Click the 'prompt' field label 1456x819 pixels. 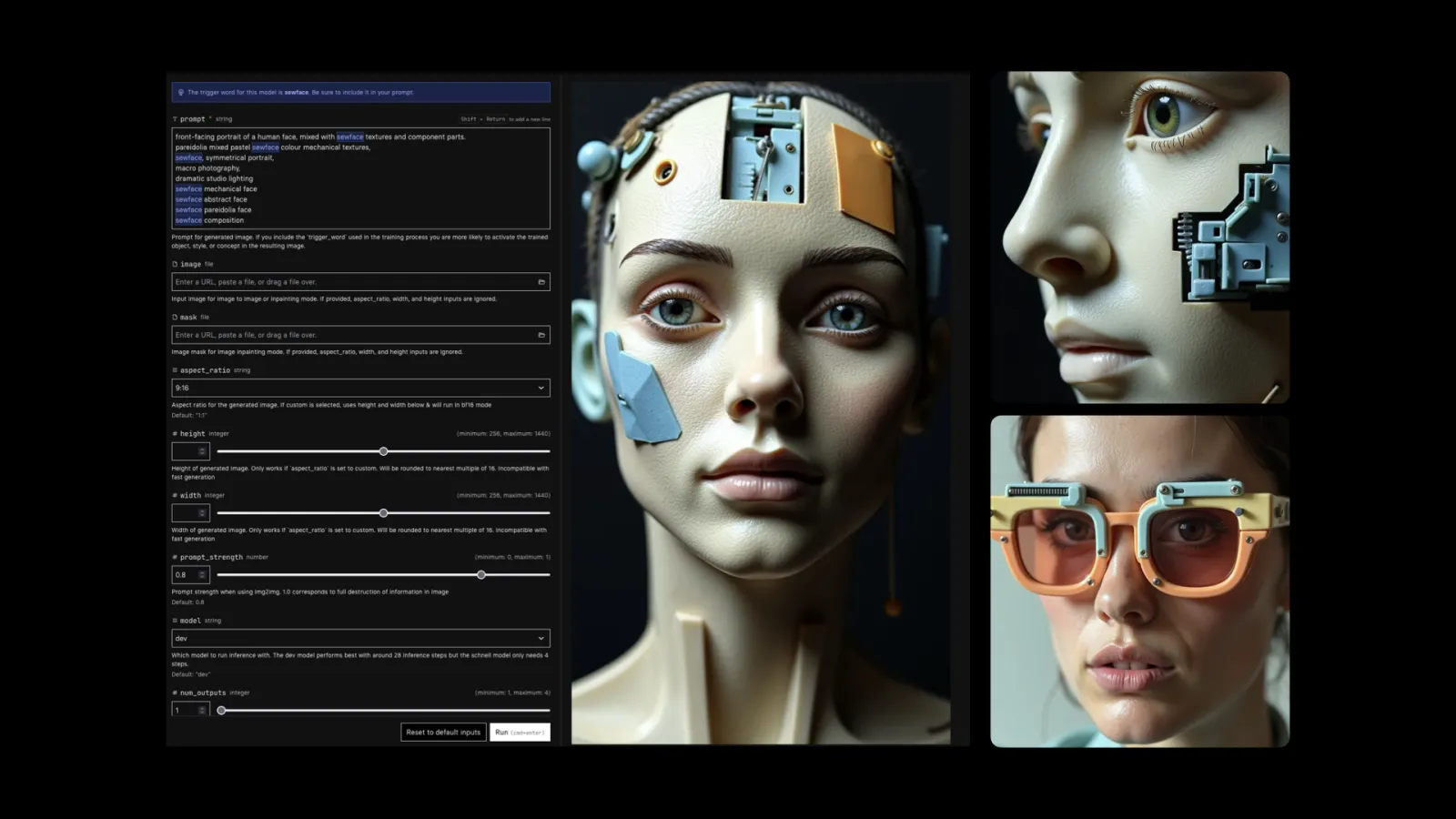click(192, 119)
